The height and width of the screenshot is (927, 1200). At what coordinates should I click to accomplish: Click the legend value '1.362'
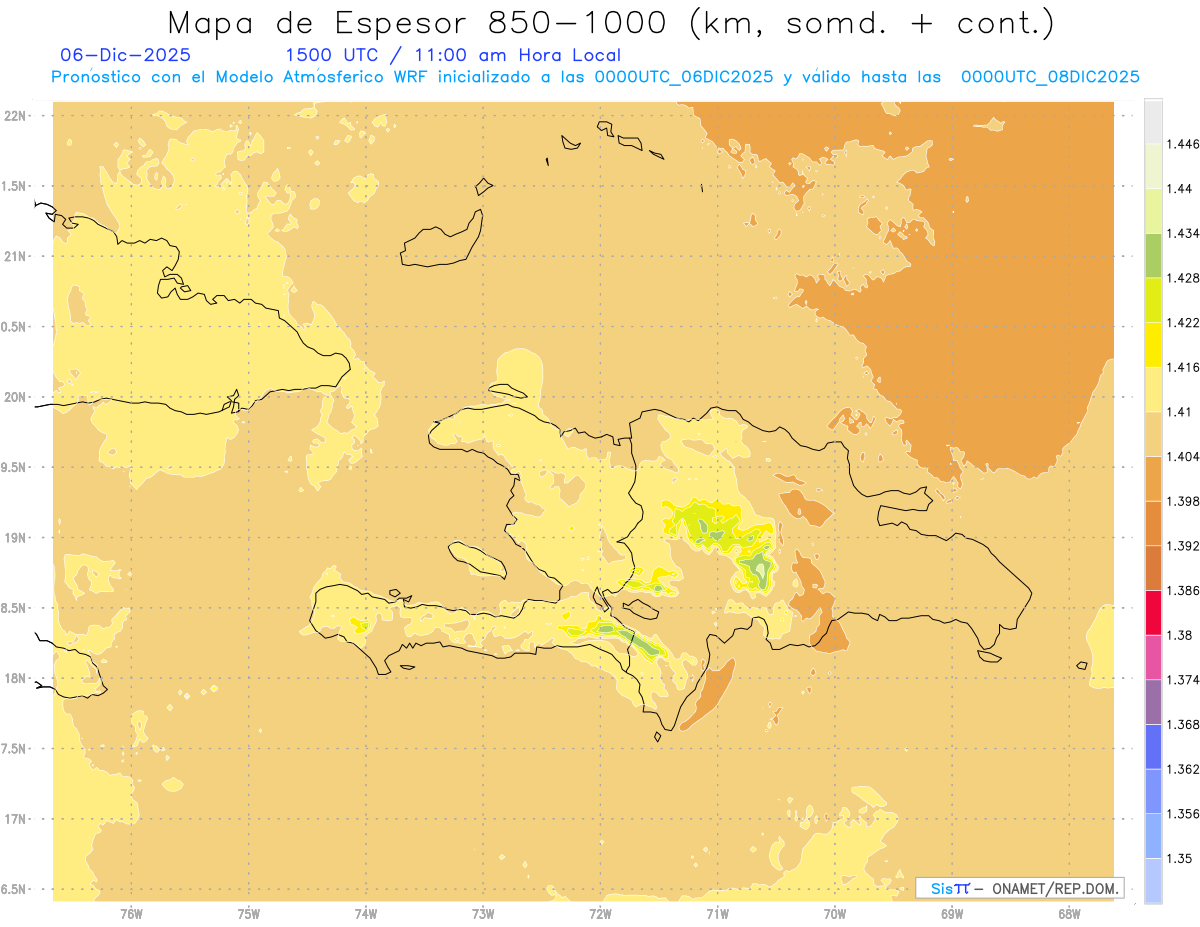point(1185,769)
